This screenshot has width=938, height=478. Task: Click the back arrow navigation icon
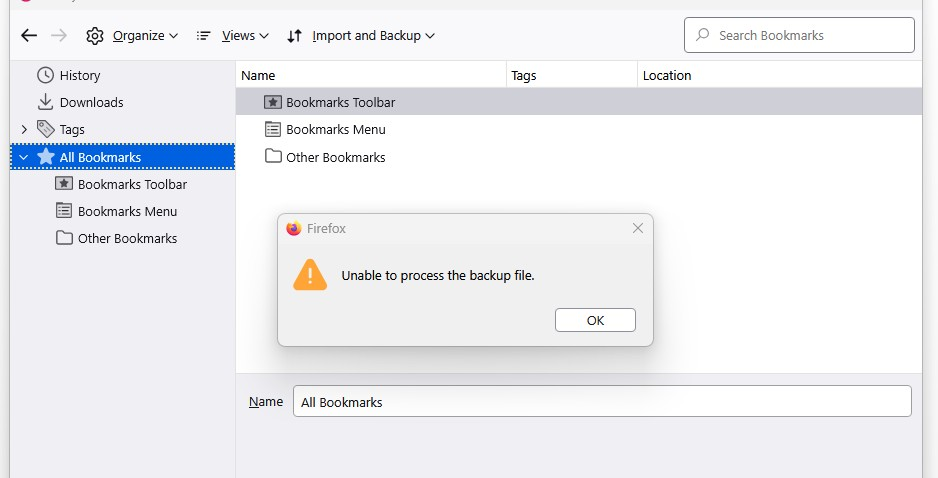click(29, 36)
